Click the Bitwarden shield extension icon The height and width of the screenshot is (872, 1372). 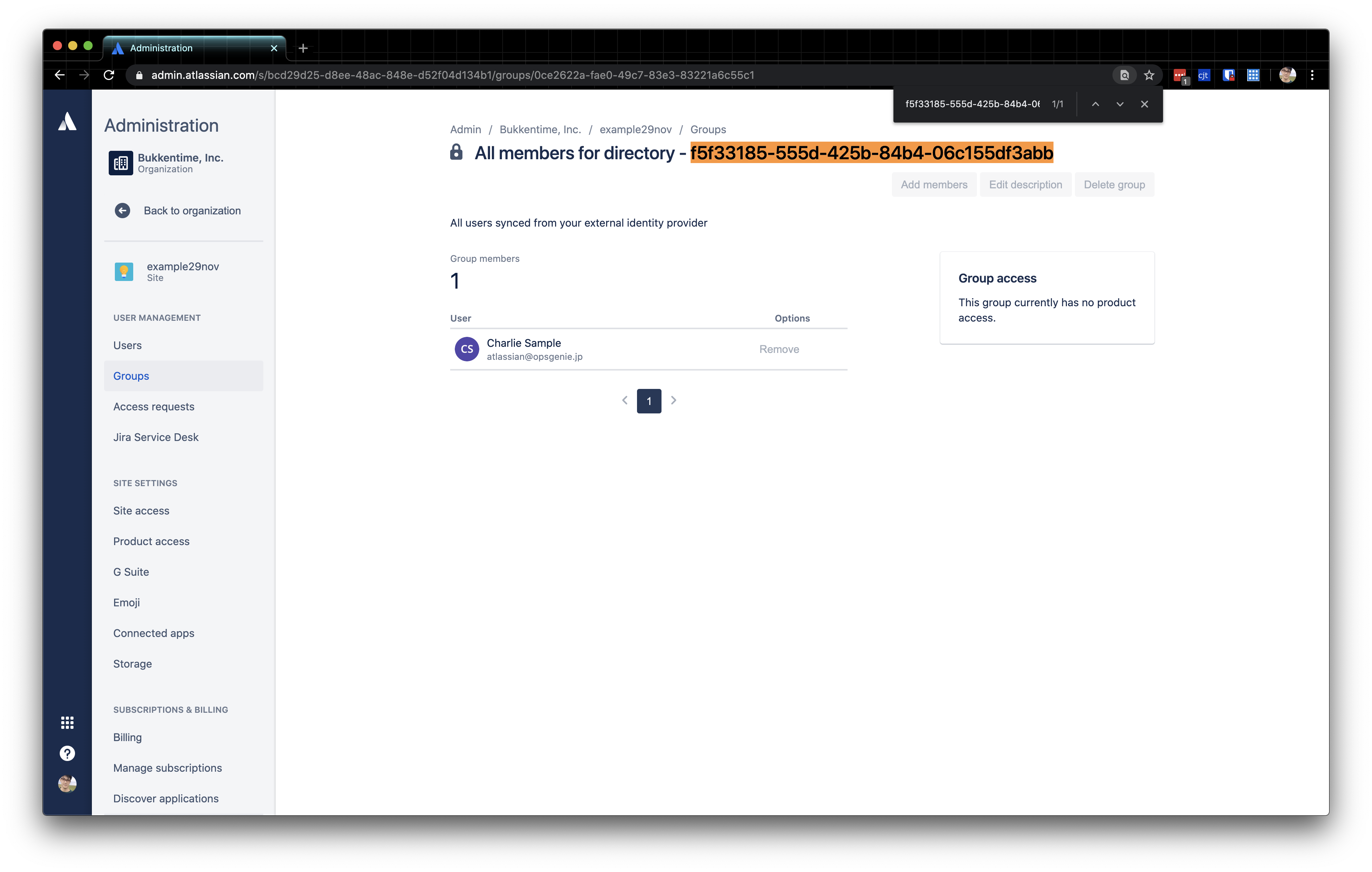tap(1229, 75)
